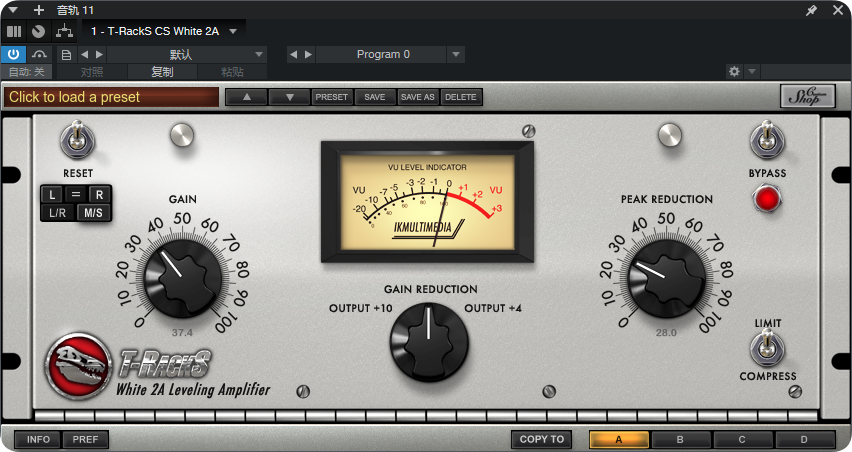Toggle 自动: 关 automation mode
Image resolution: width=852 pixels, height=452 pixels.
26,72
